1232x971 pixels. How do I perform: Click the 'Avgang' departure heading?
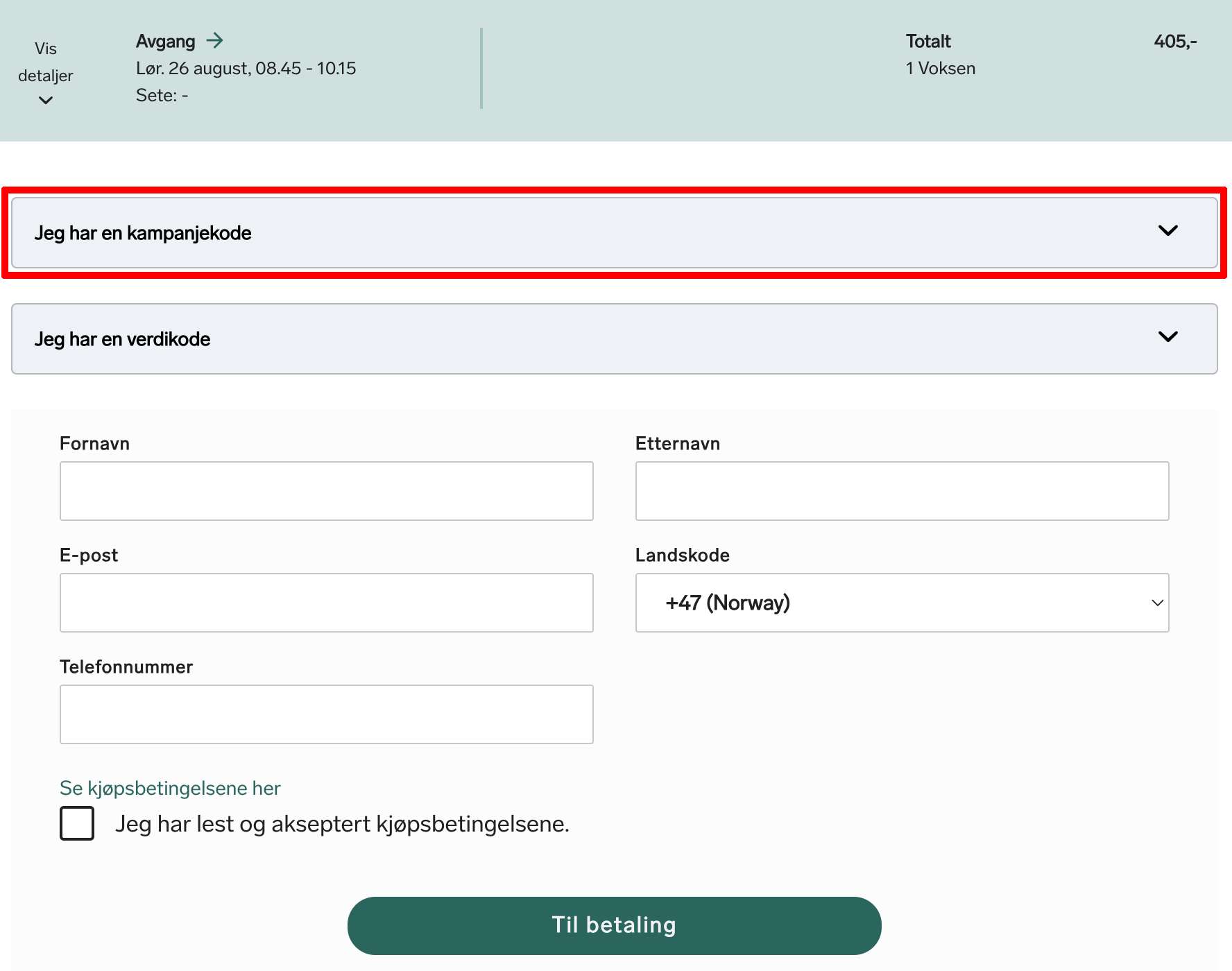(x=166, y=42)
